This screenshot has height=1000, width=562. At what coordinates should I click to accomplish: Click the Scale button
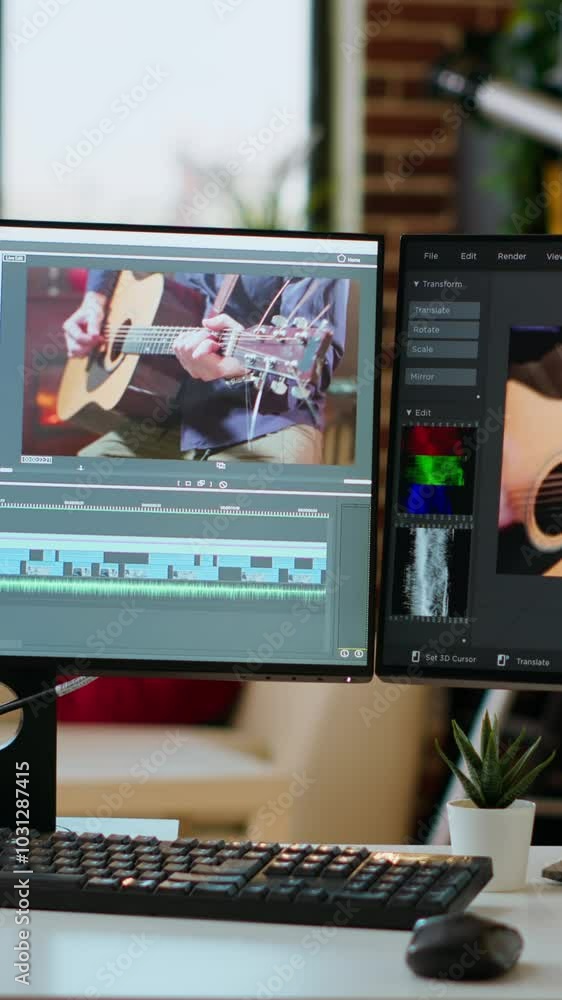[443, 349]
